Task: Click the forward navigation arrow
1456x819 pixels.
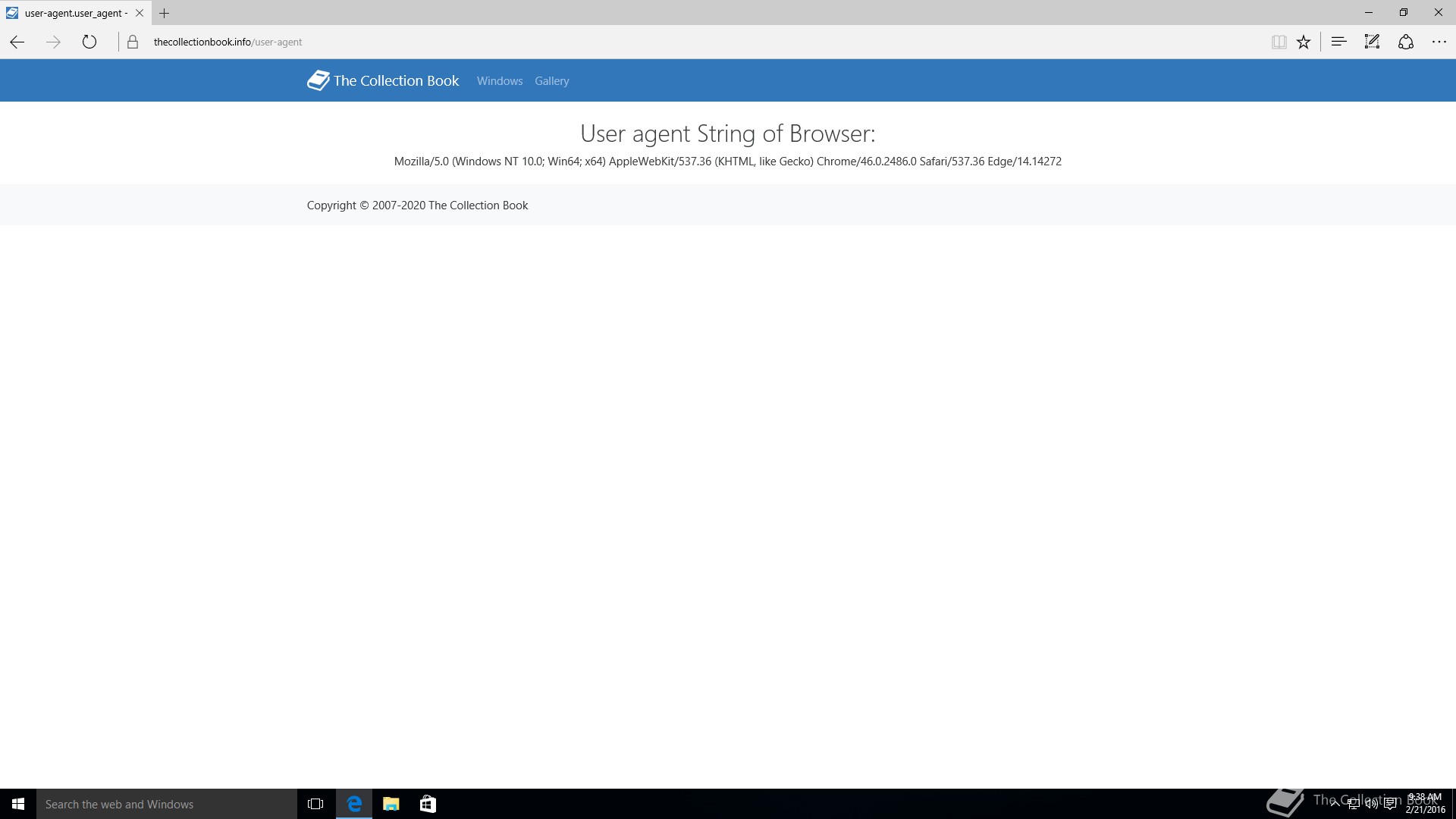Action: tap(53, 42)
